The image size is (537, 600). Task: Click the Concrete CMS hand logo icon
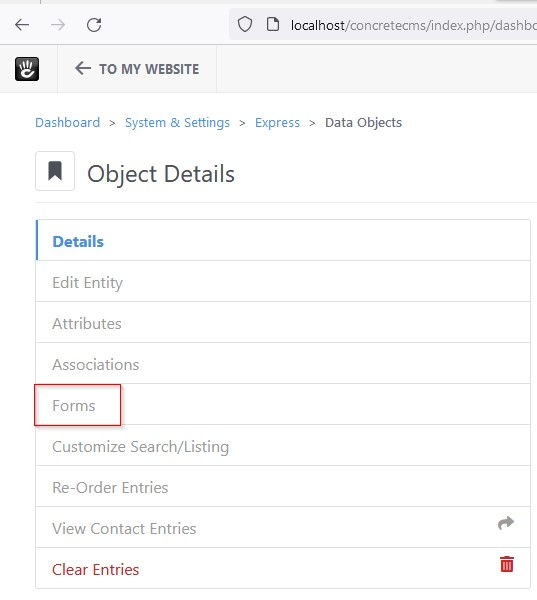[x=27, y=69]
